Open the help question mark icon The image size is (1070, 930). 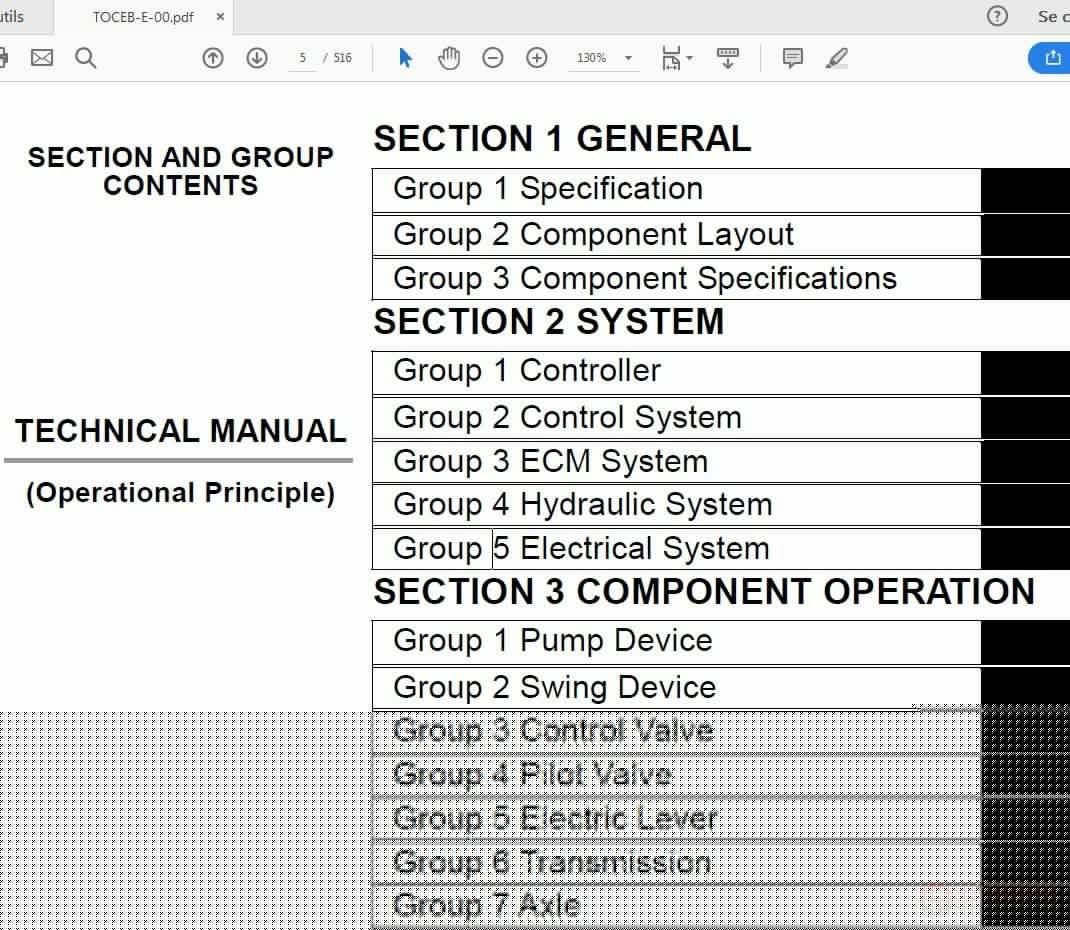pyautogui.click(x=997, y=16)
